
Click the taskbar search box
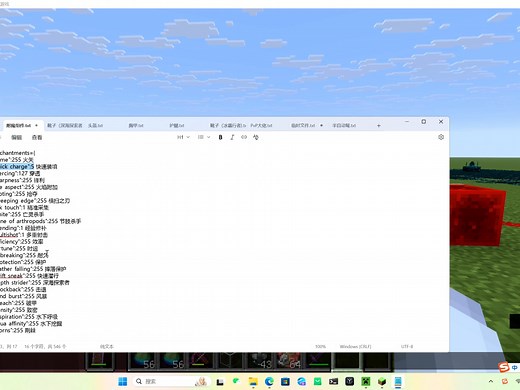pyautogui.click(x=172, y=381)
